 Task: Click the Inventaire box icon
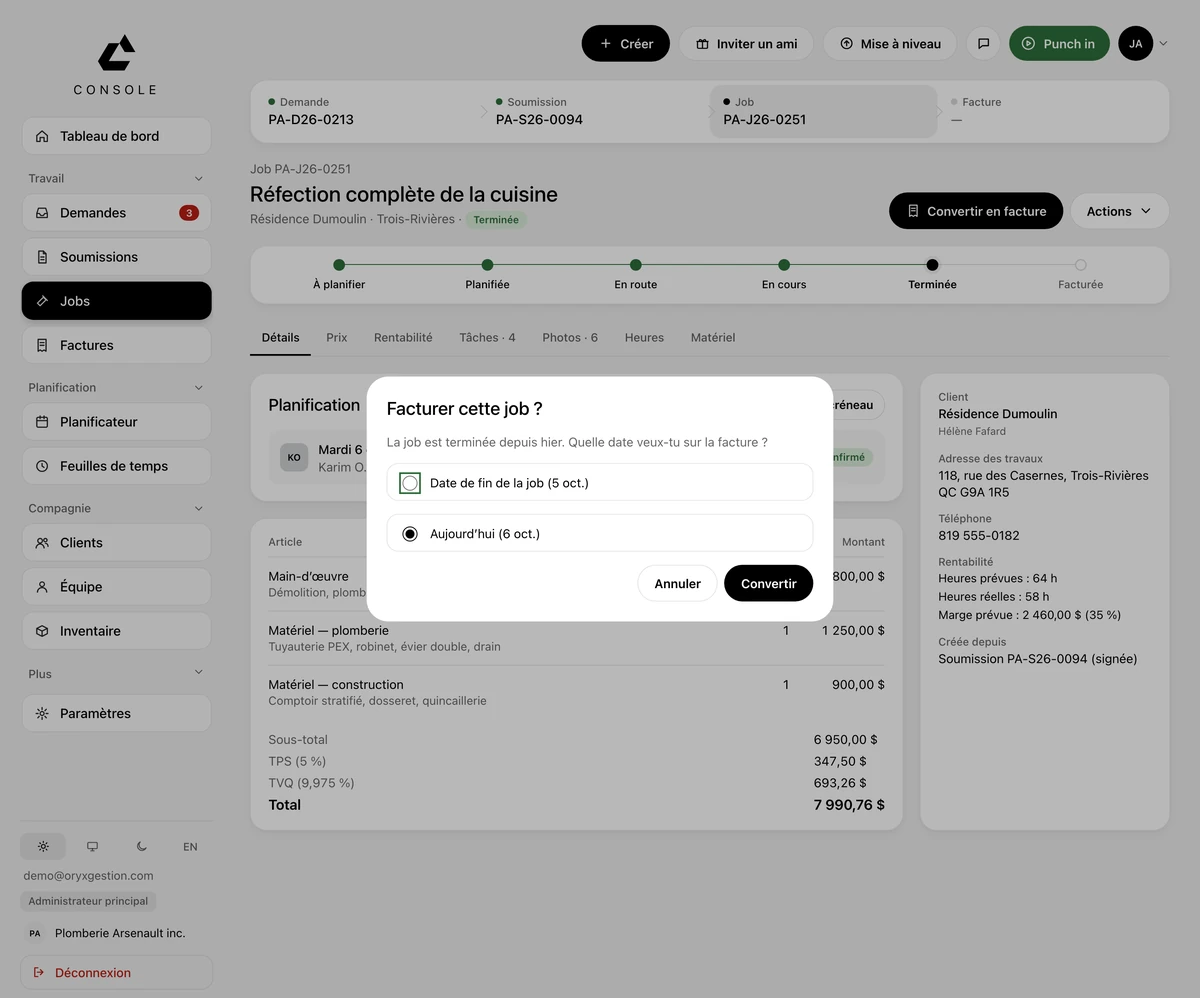point(42,631)
